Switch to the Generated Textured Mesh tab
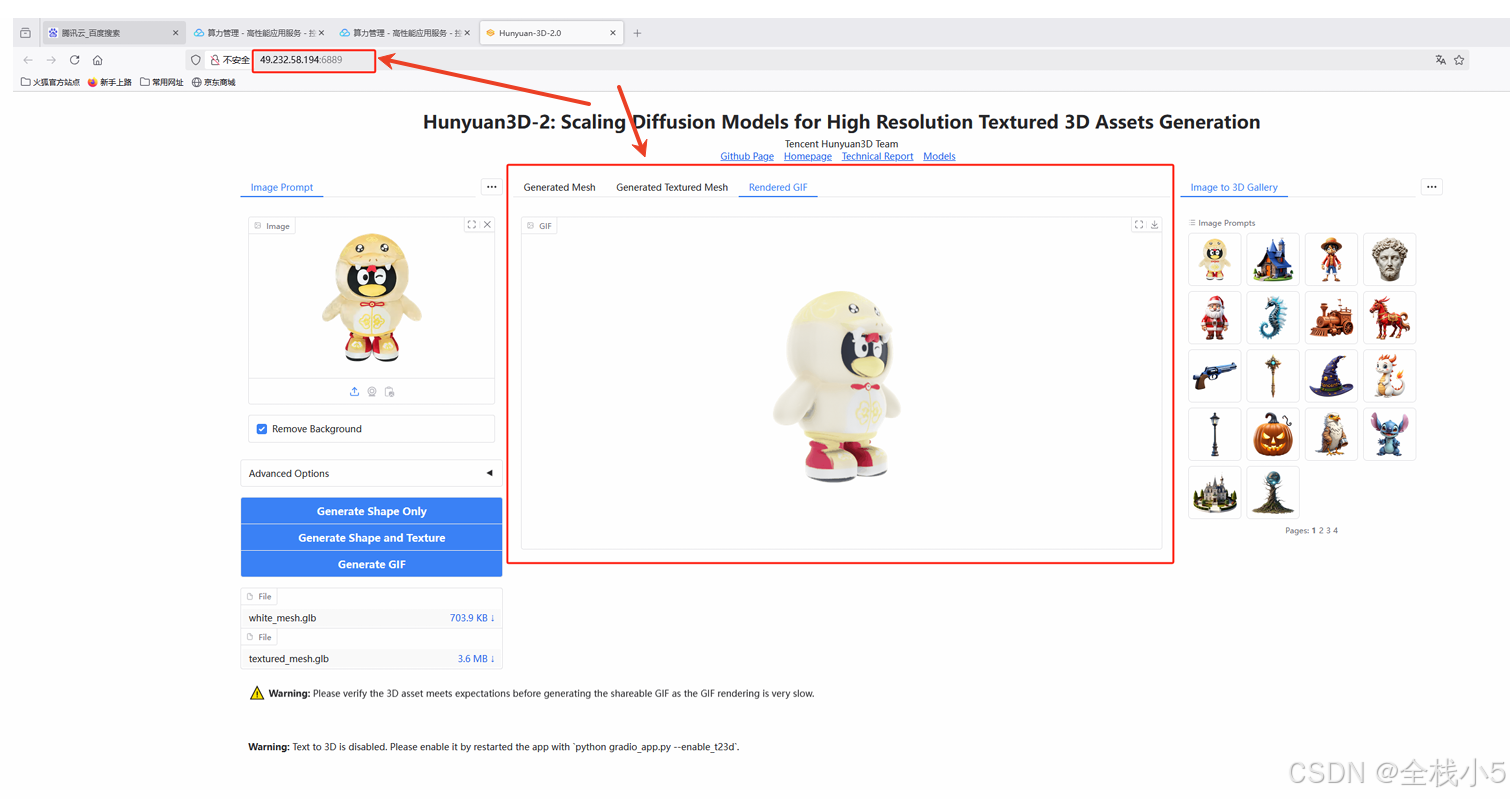The image size is (1510, 799). coord(672,187)
